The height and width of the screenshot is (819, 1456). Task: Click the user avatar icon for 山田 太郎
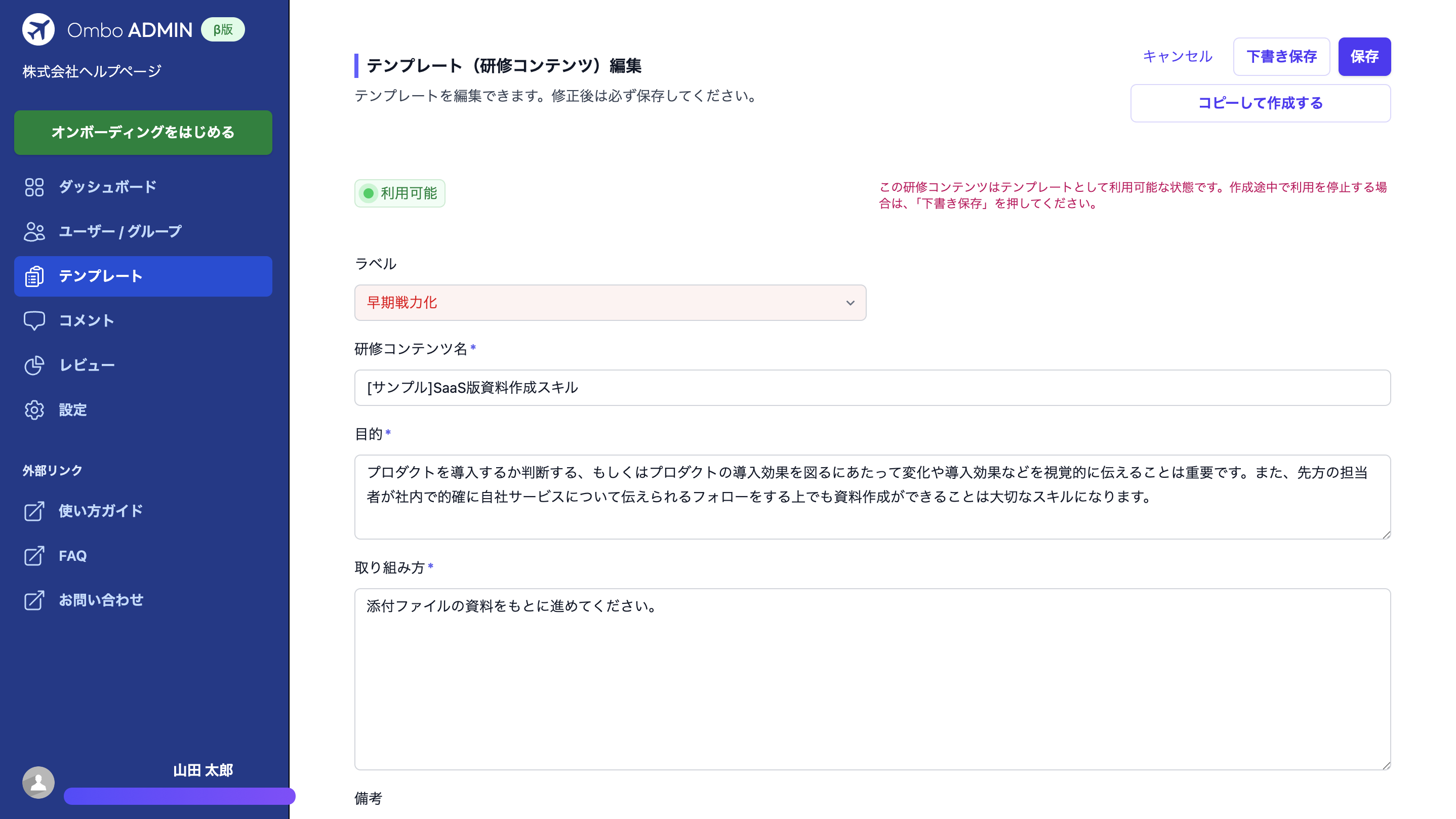38,782
